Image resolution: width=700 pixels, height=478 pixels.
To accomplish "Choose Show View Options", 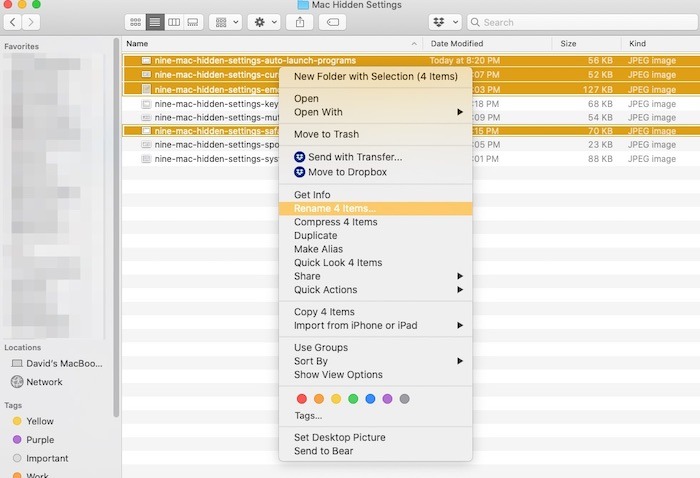I will (375, 374).
